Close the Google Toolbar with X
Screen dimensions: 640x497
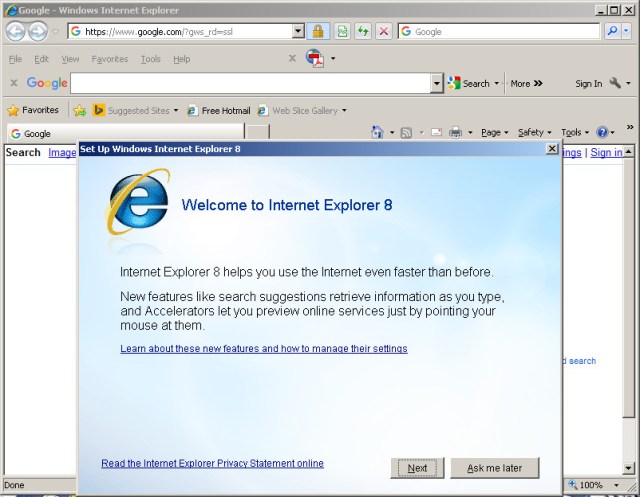click(14, 83)
